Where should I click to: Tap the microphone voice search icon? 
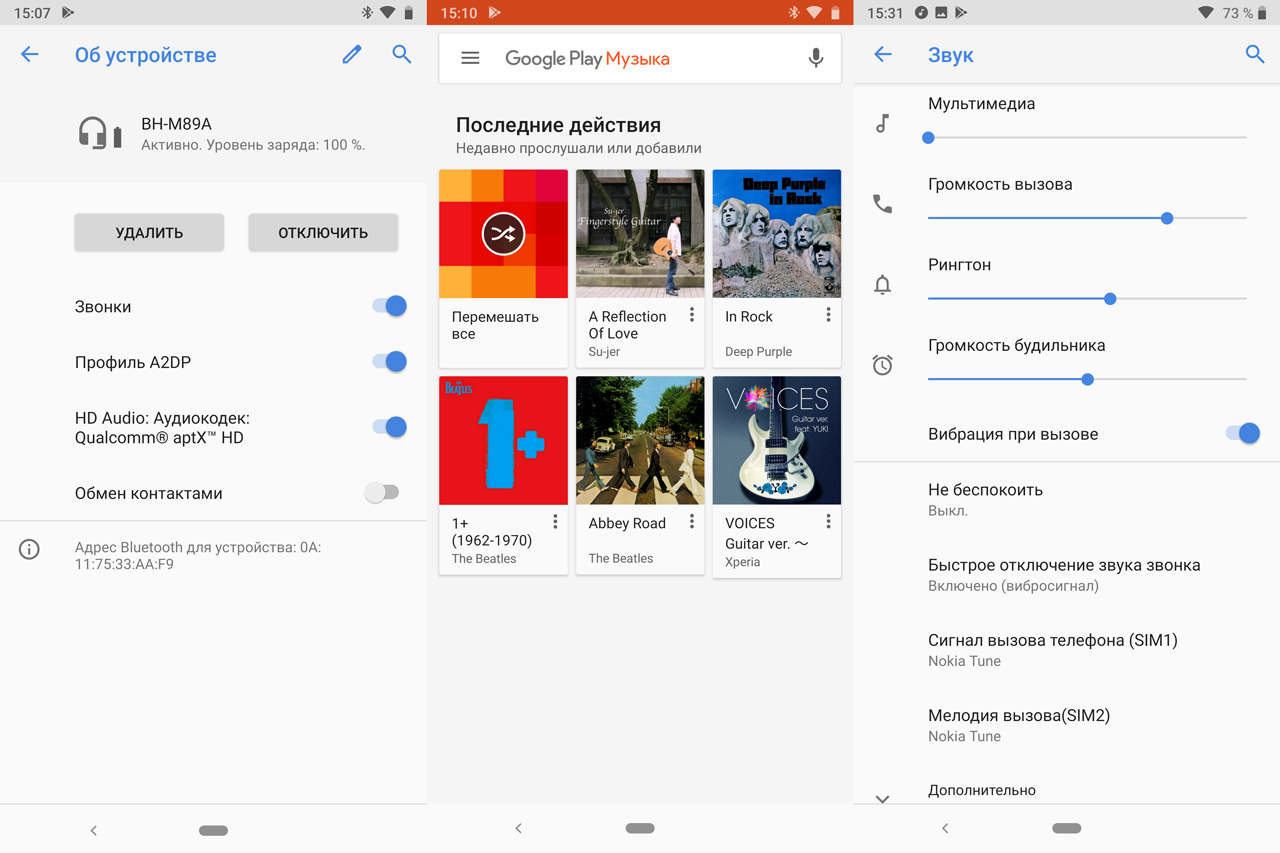tap(816, 58)
